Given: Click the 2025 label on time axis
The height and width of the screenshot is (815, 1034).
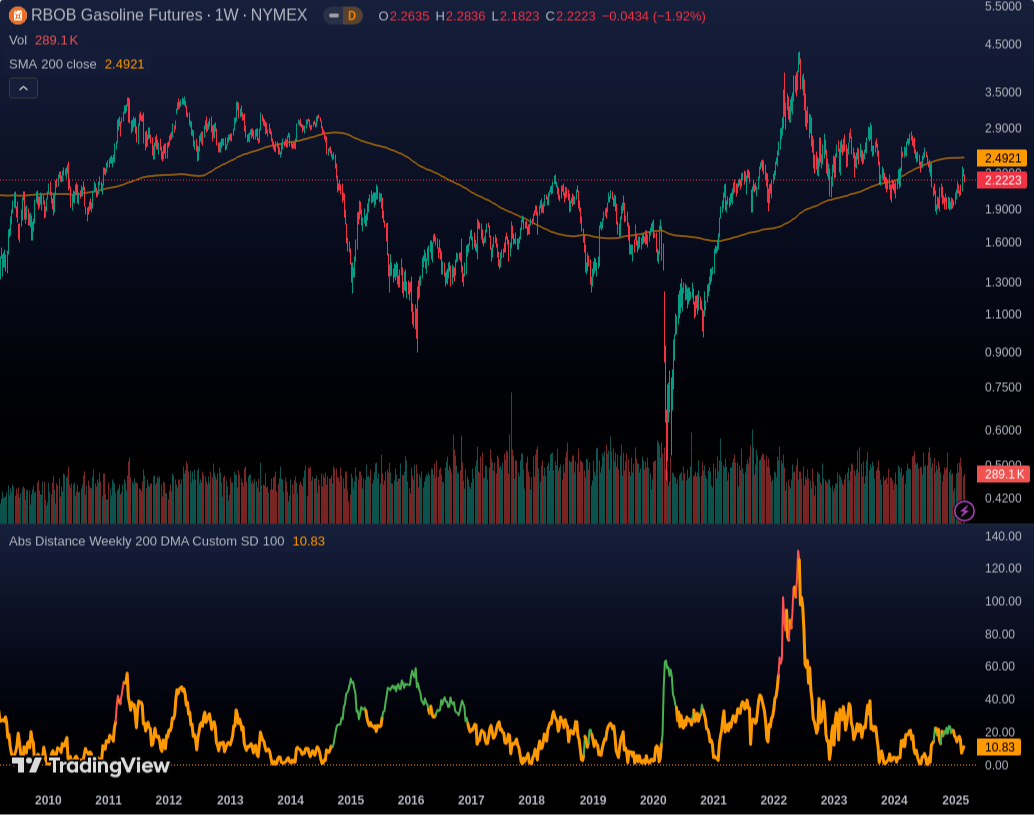Looking at the screenshot, I should (956, 800).
